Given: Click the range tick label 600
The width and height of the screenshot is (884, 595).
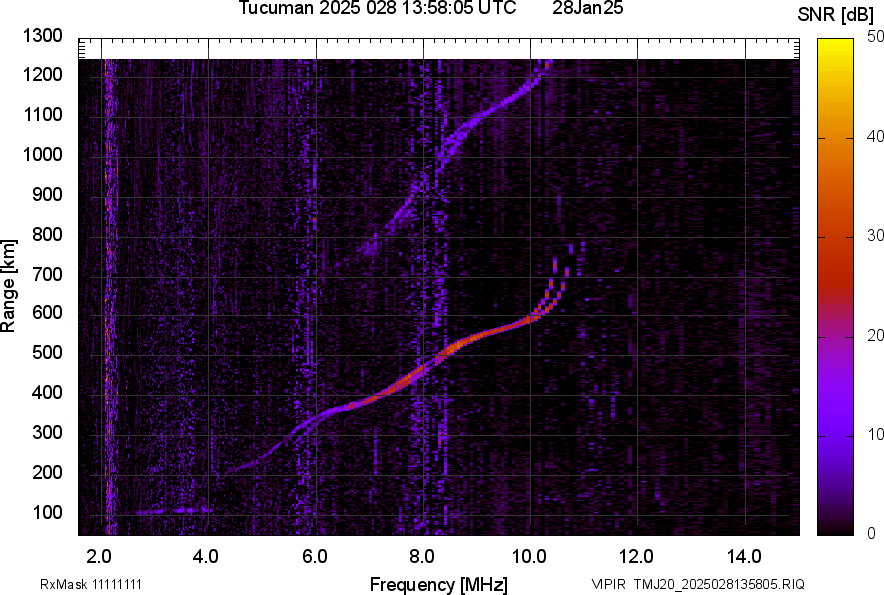Looking at the screenshot, I should [47, 312].
